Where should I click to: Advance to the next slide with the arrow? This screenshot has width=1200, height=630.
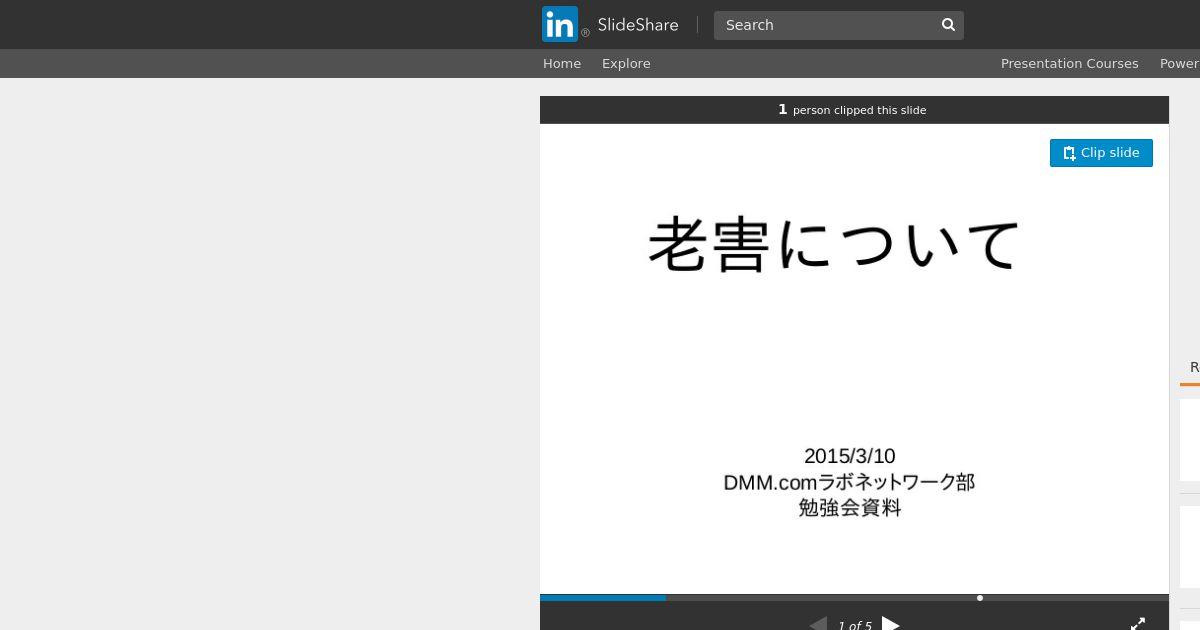pos(891,624)
